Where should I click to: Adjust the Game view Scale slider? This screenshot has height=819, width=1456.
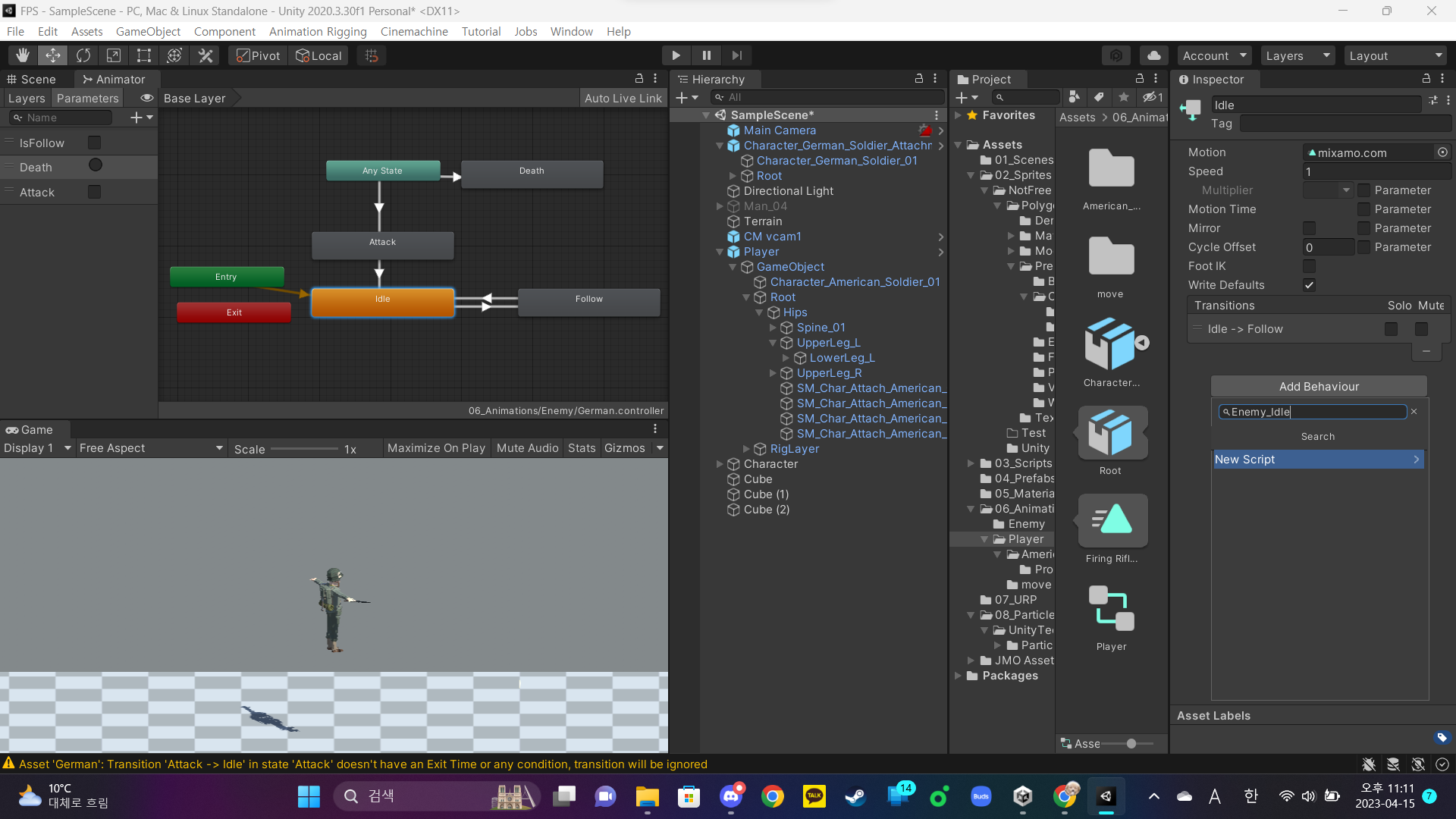[305, 449]
